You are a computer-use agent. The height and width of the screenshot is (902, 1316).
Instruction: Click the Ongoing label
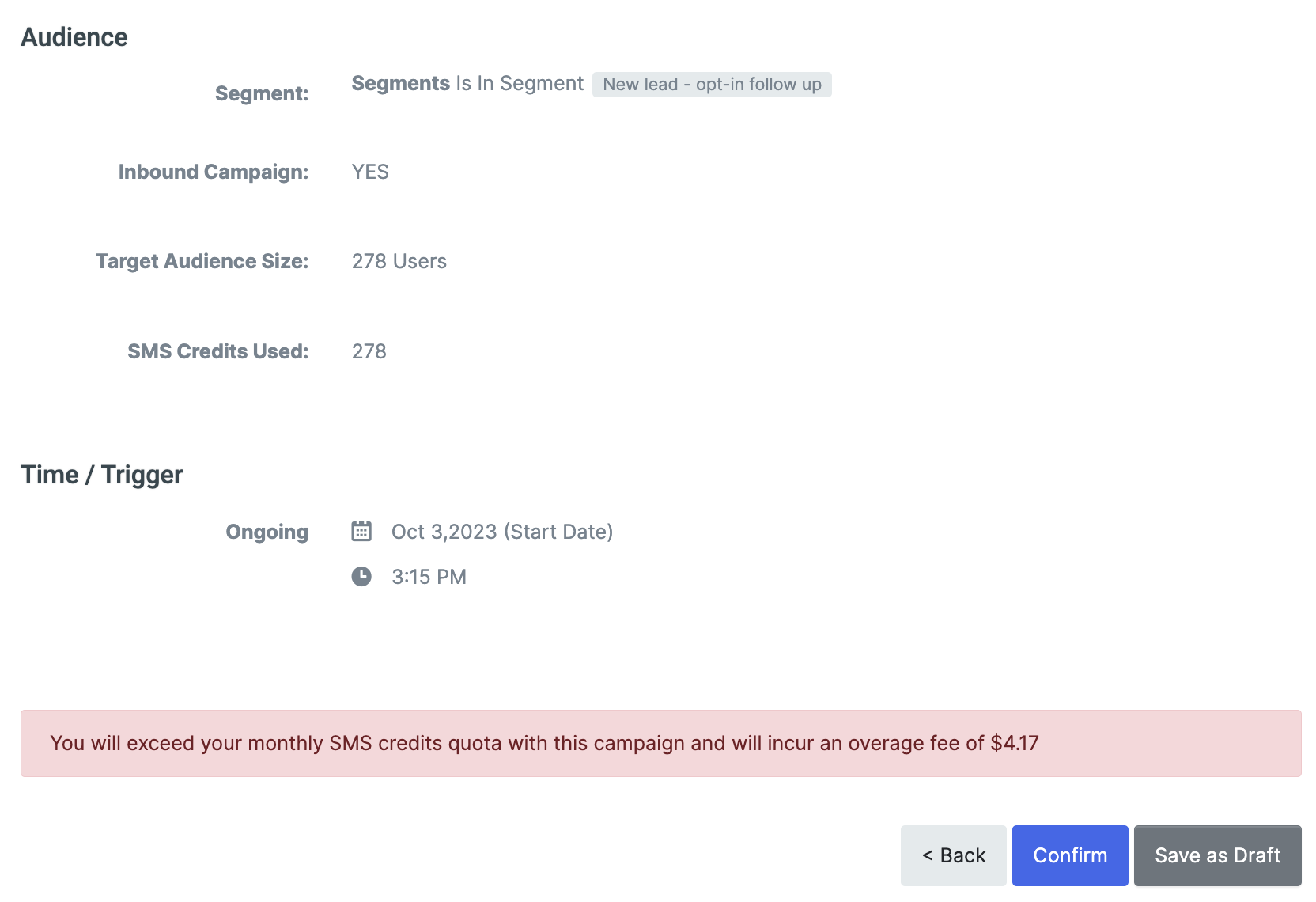pyautogui.click(x=267, y=532)
